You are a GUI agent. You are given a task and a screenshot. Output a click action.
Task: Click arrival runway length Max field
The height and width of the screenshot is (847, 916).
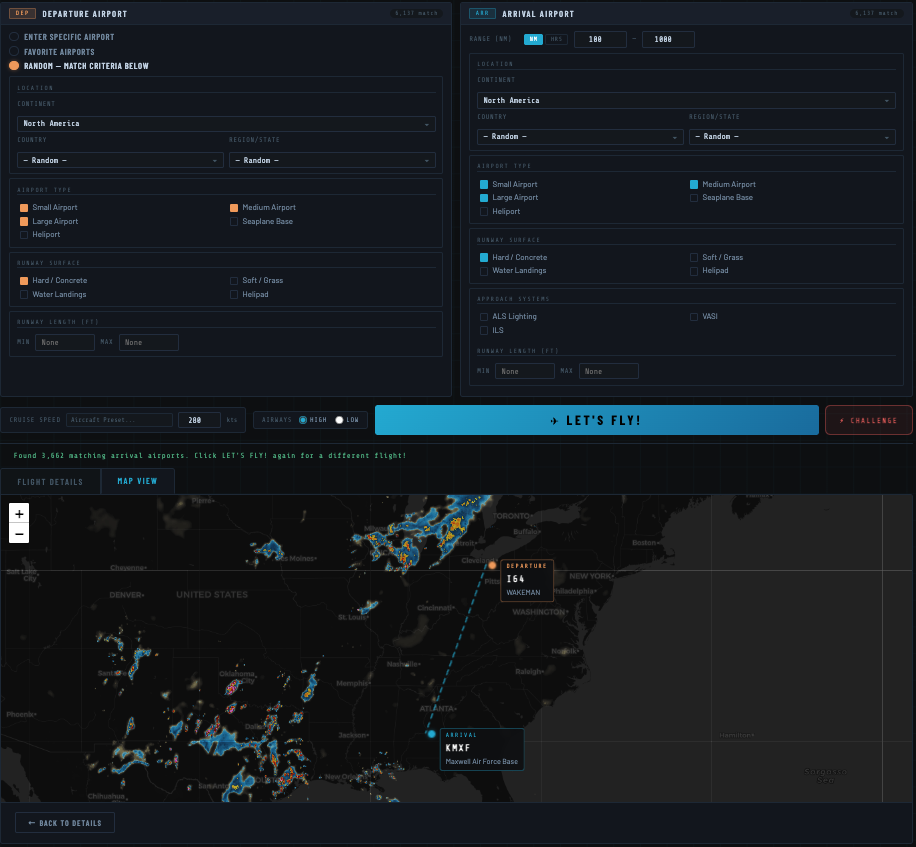click(x=608, y=371)
